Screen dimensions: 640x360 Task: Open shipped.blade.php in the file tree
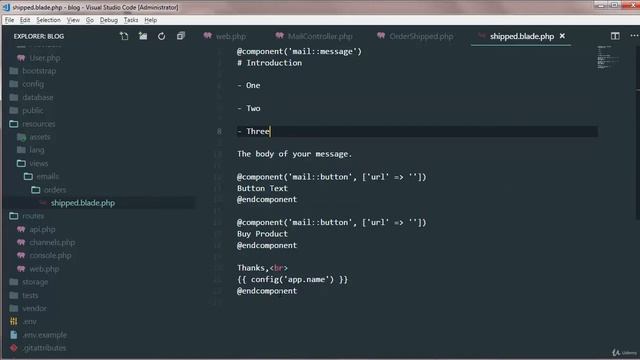83,203
